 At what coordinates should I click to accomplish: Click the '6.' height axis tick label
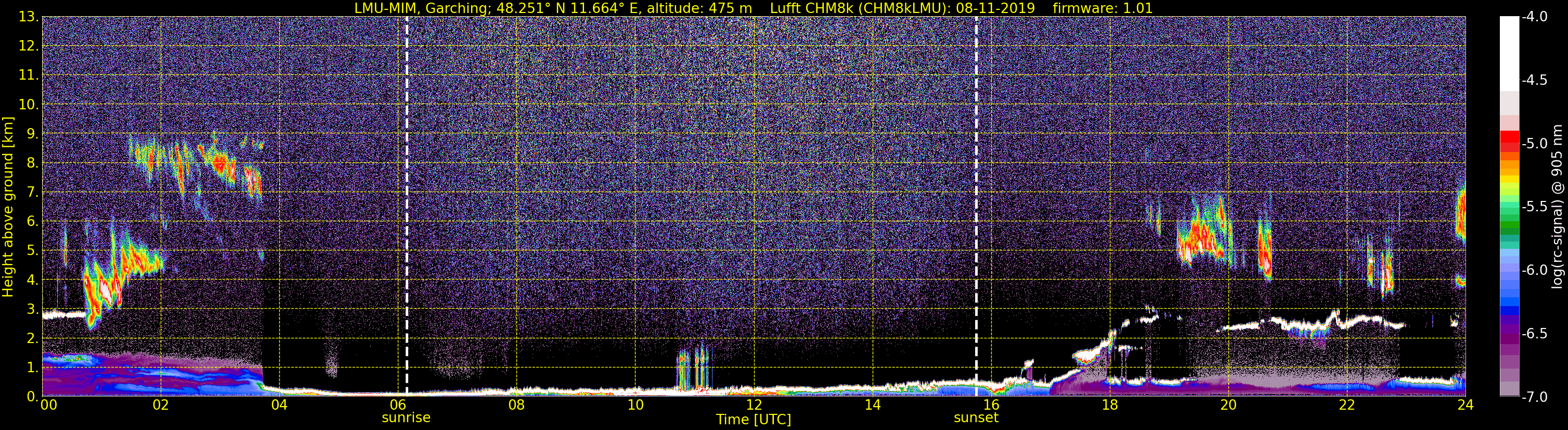[x=32, y=222]
